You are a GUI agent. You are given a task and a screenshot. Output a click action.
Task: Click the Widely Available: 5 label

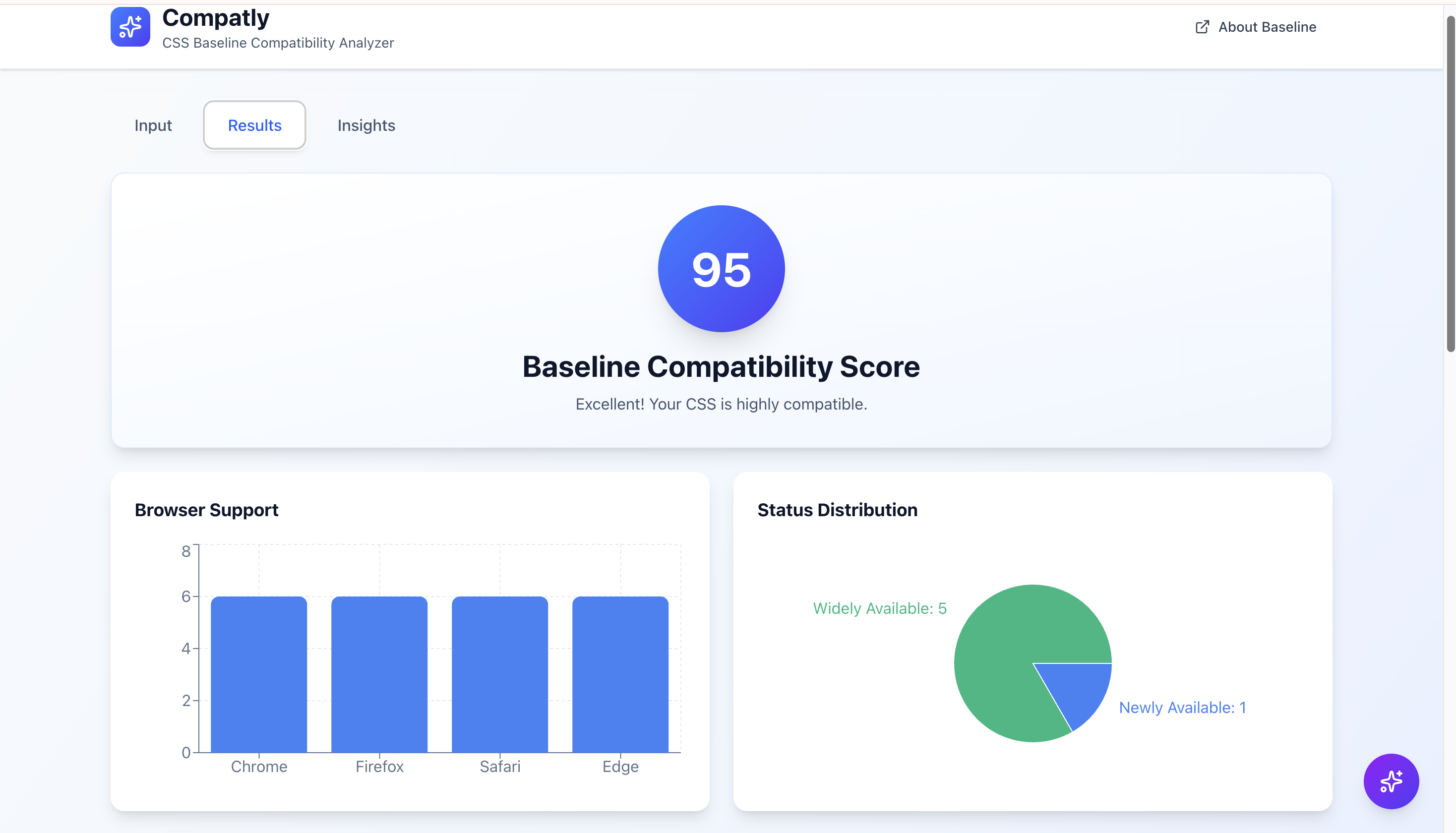(x=879, y=608)
